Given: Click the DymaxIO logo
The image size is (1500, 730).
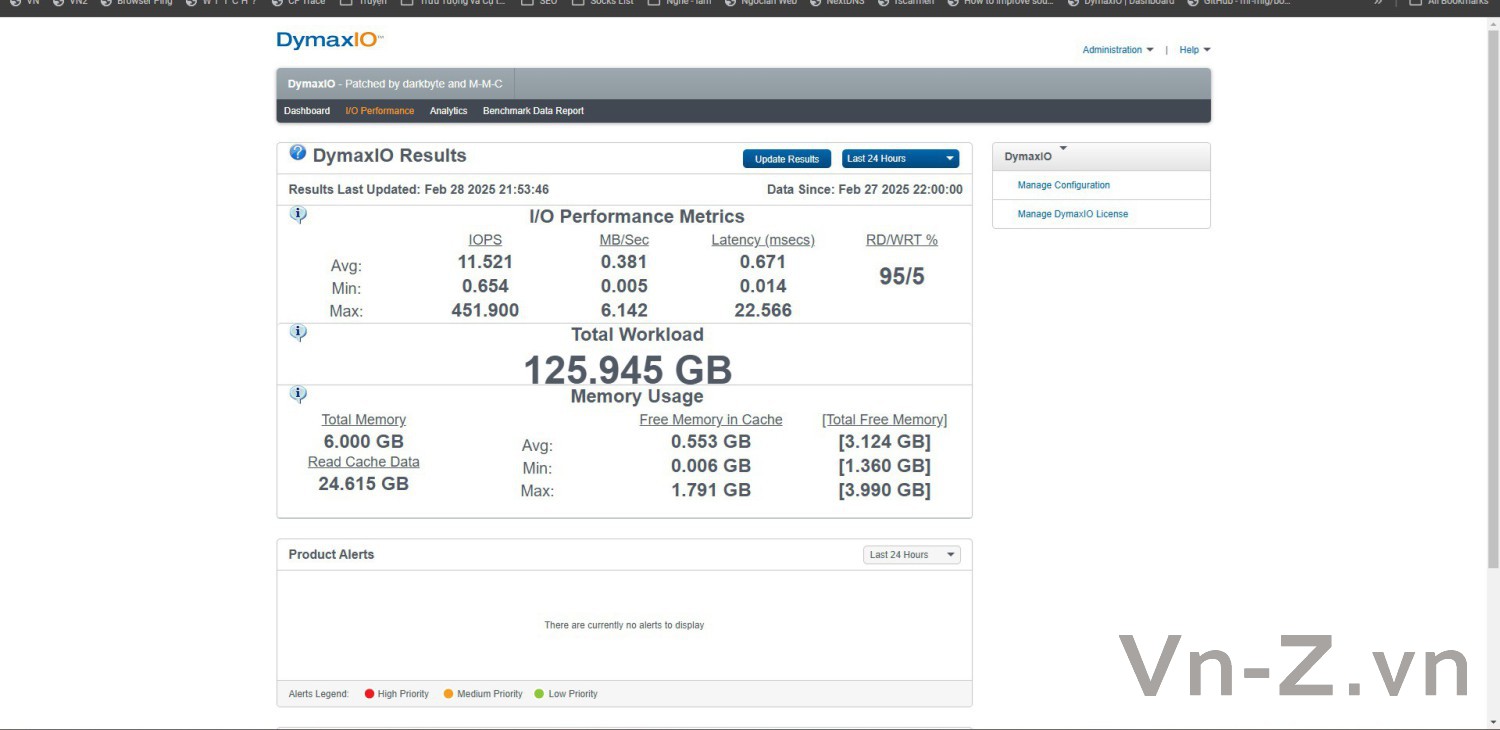Looking at the screenshot, I should (x=330, y=41).
